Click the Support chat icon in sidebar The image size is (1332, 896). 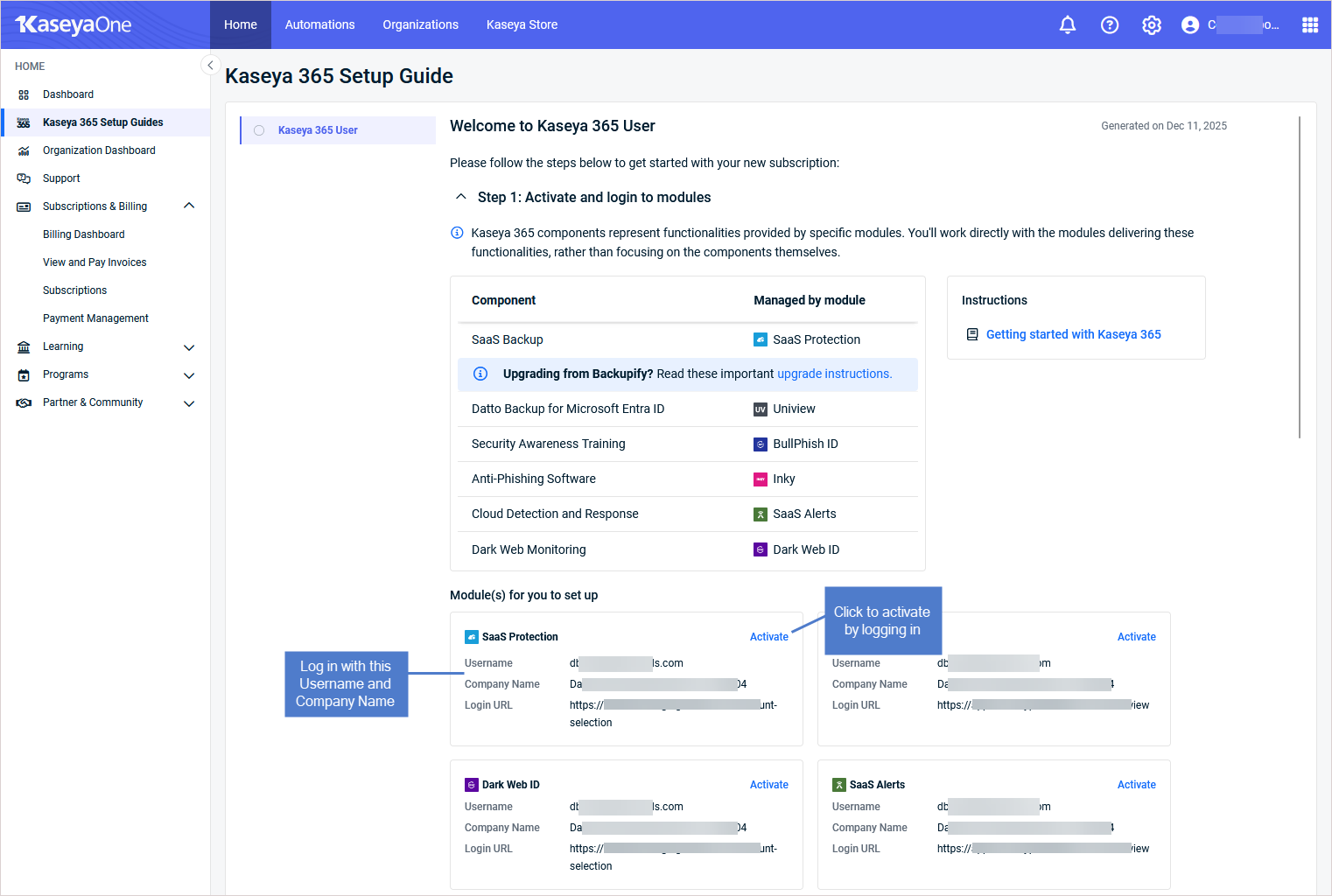(24, 178)
